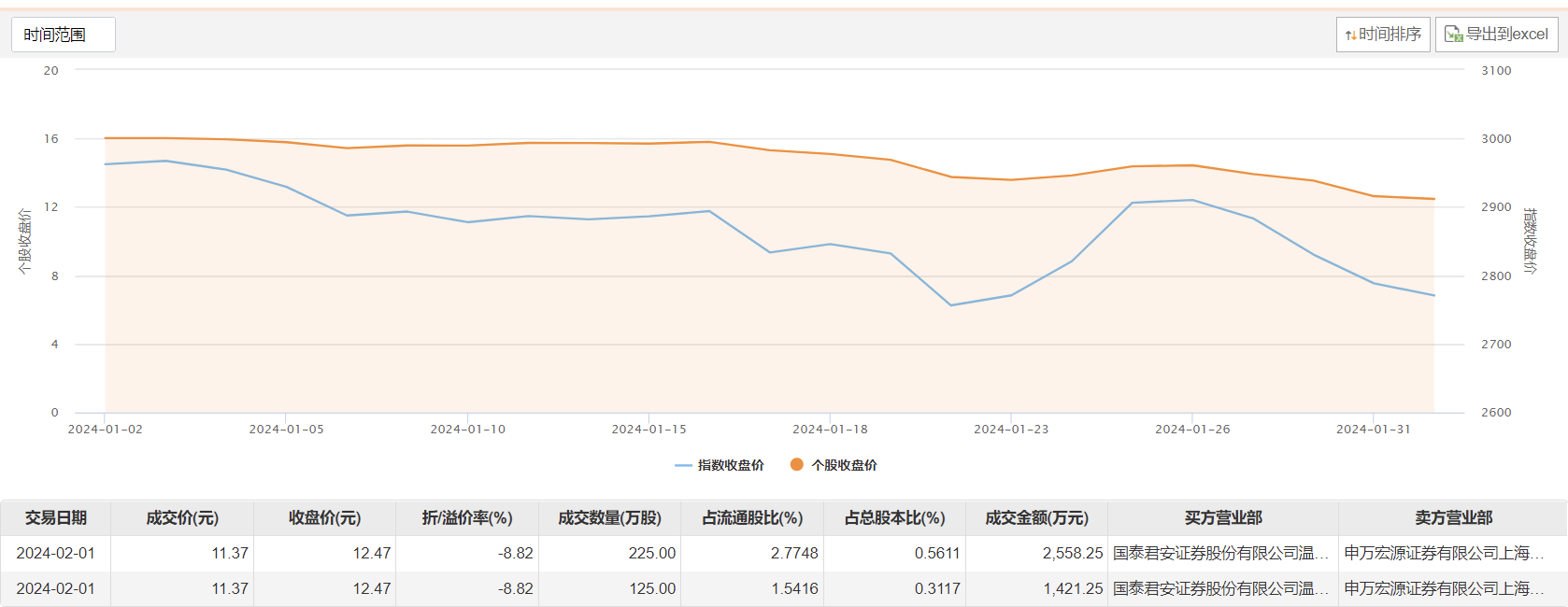Select the 2.7748 占流通股比 cell
The width and height of the screenshot is (1568, 607).
pyautogui.click(x=752, y=553)
